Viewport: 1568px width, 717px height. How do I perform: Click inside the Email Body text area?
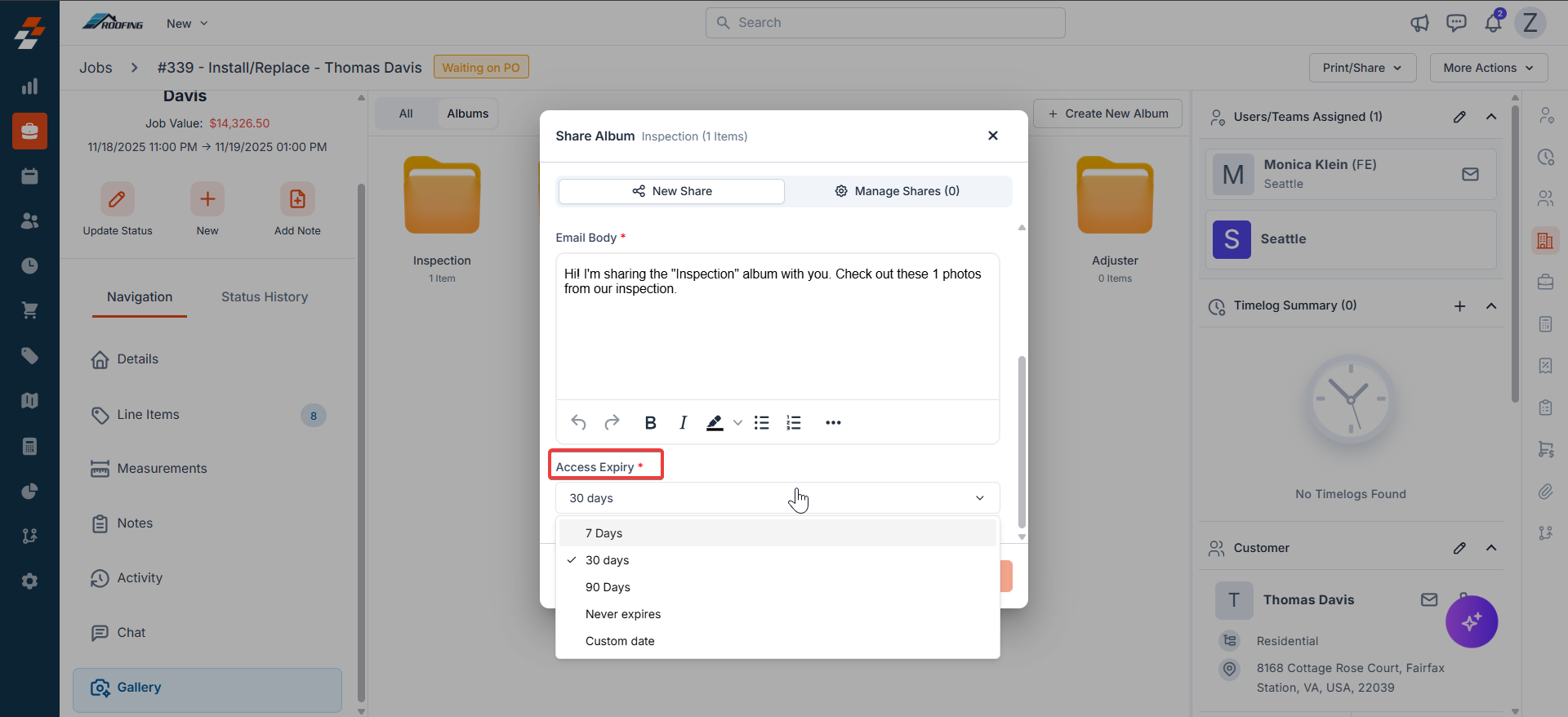tap(777, 327)
